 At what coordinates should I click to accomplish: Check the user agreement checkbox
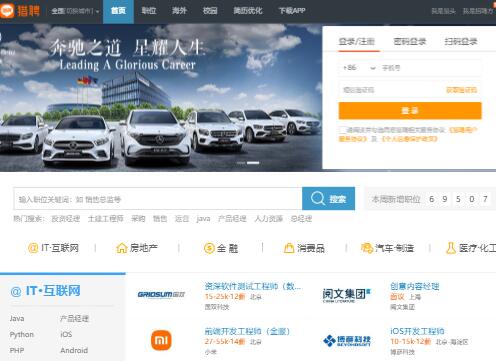click(x=342, y=130)
